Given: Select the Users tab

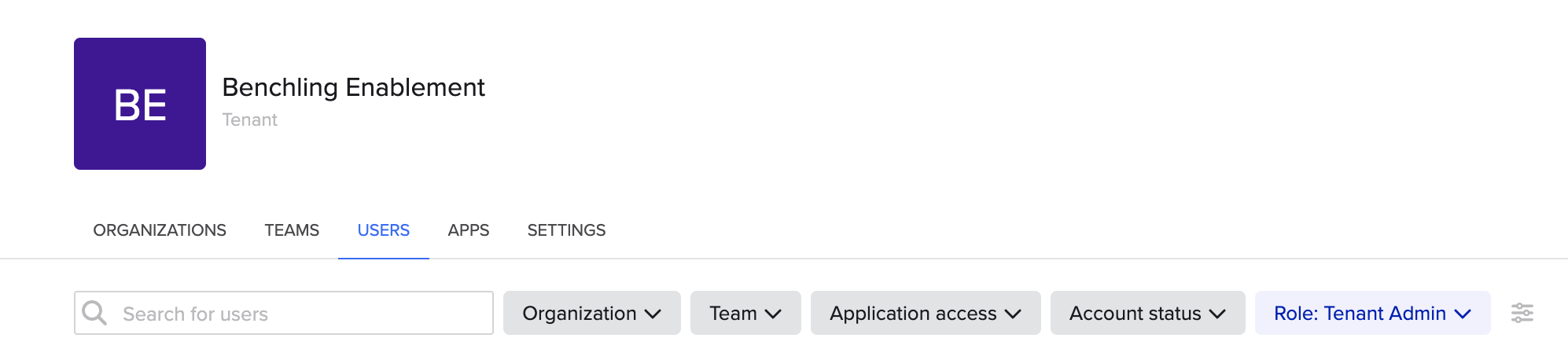Looking at the screenshot, I should pos(384,230).
